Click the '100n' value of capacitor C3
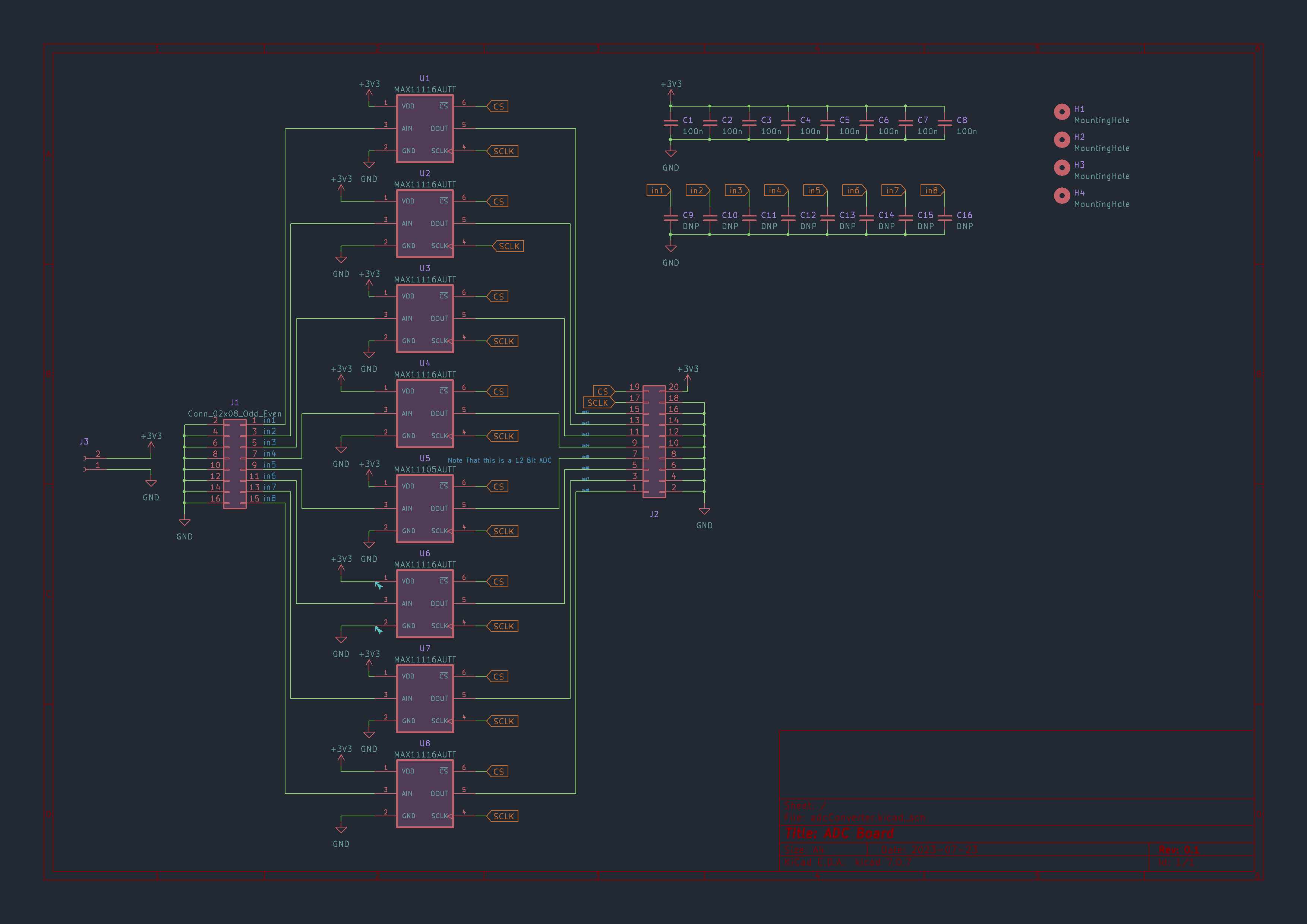Image resolution: width=1307 pixels, height=924 pixels. 771,132
